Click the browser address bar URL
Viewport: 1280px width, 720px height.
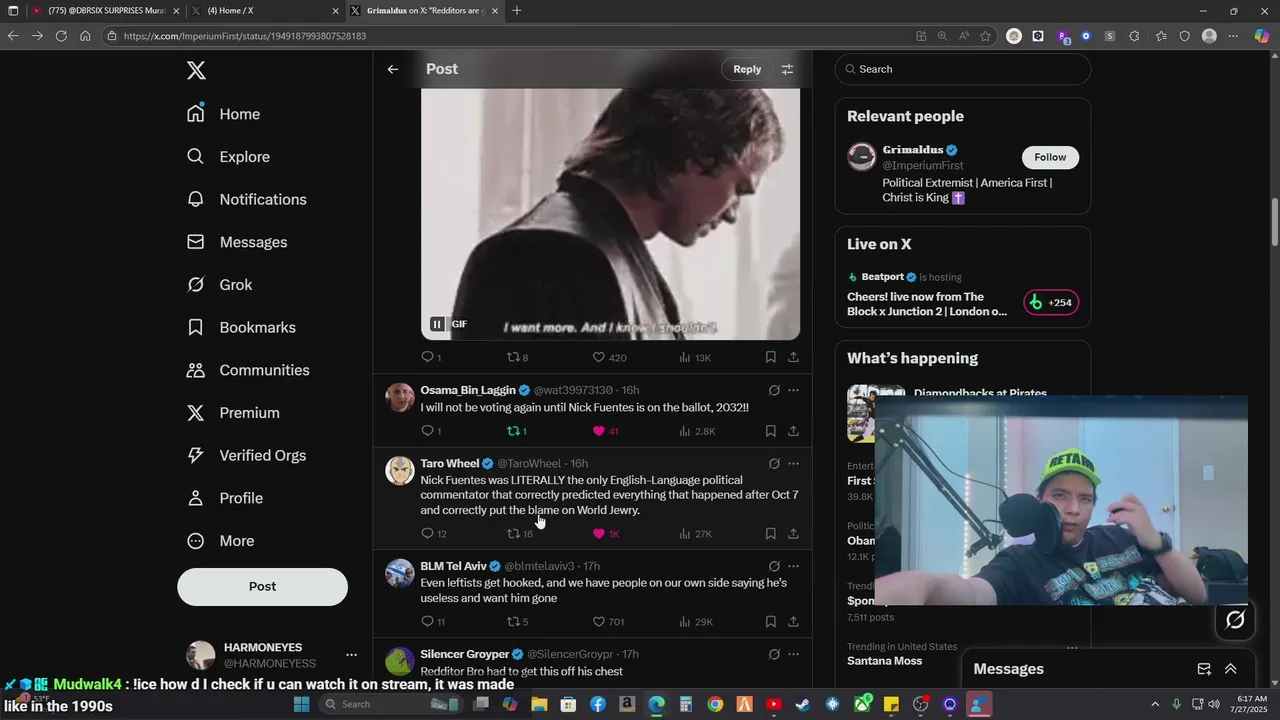[245, 36]
